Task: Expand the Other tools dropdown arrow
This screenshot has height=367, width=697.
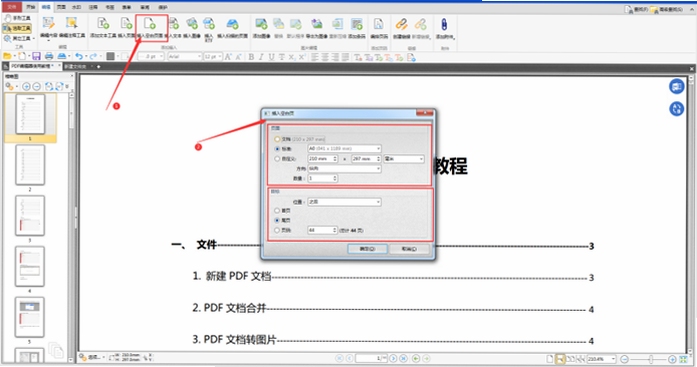Action: pyautogui.click(x=33, y=38)
